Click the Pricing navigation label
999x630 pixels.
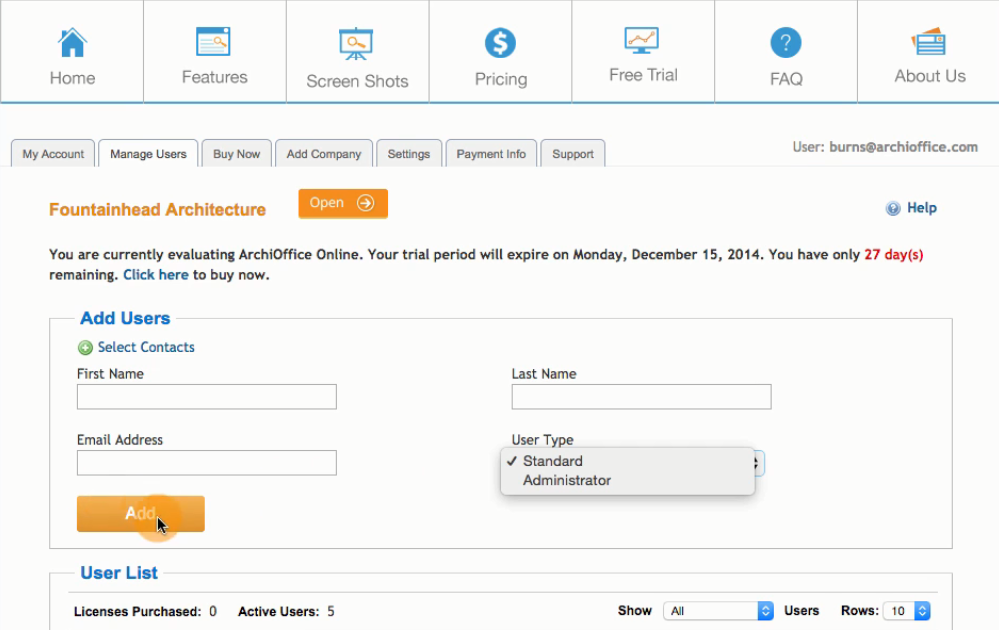[501, 79]
